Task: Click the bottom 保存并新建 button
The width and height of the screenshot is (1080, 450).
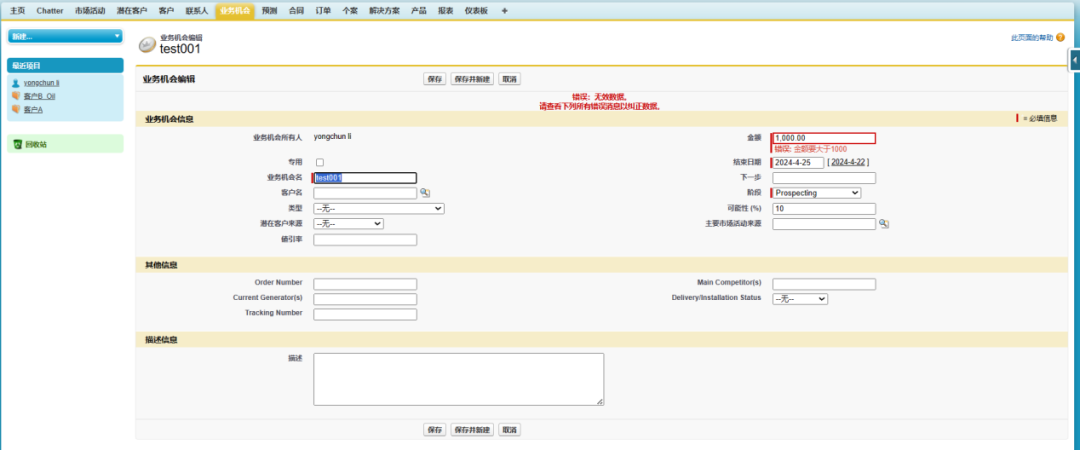Action: click(472, 429)
